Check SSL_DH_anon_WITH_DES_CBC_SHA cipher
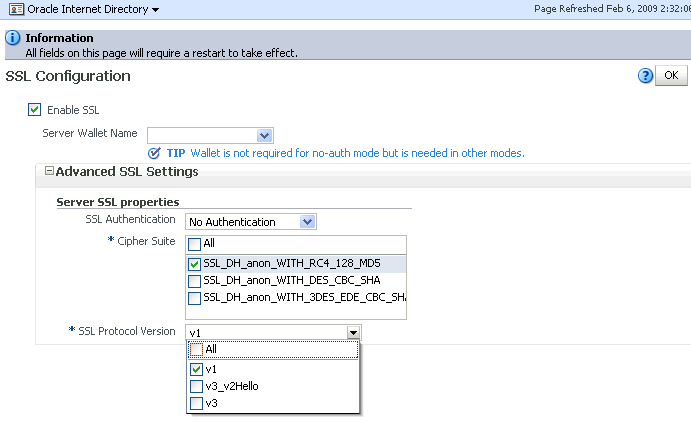The image size is (691, 422). click(194, 281)
